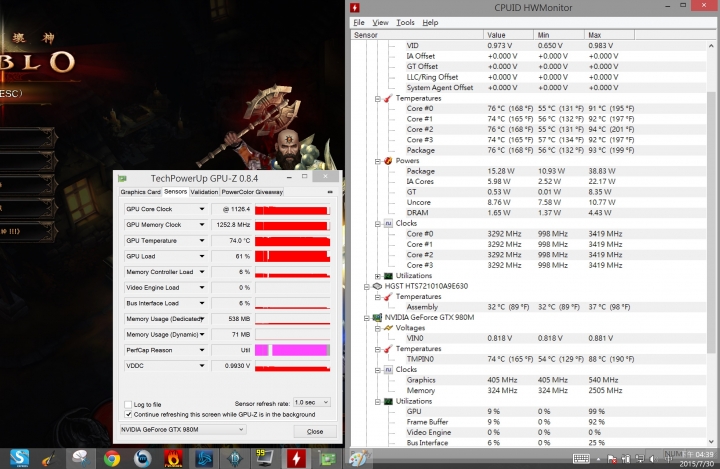The image size is (720, 469).
Task: Switch to HWMonitor red lightning taskbar icon
Action: (296, 458)
